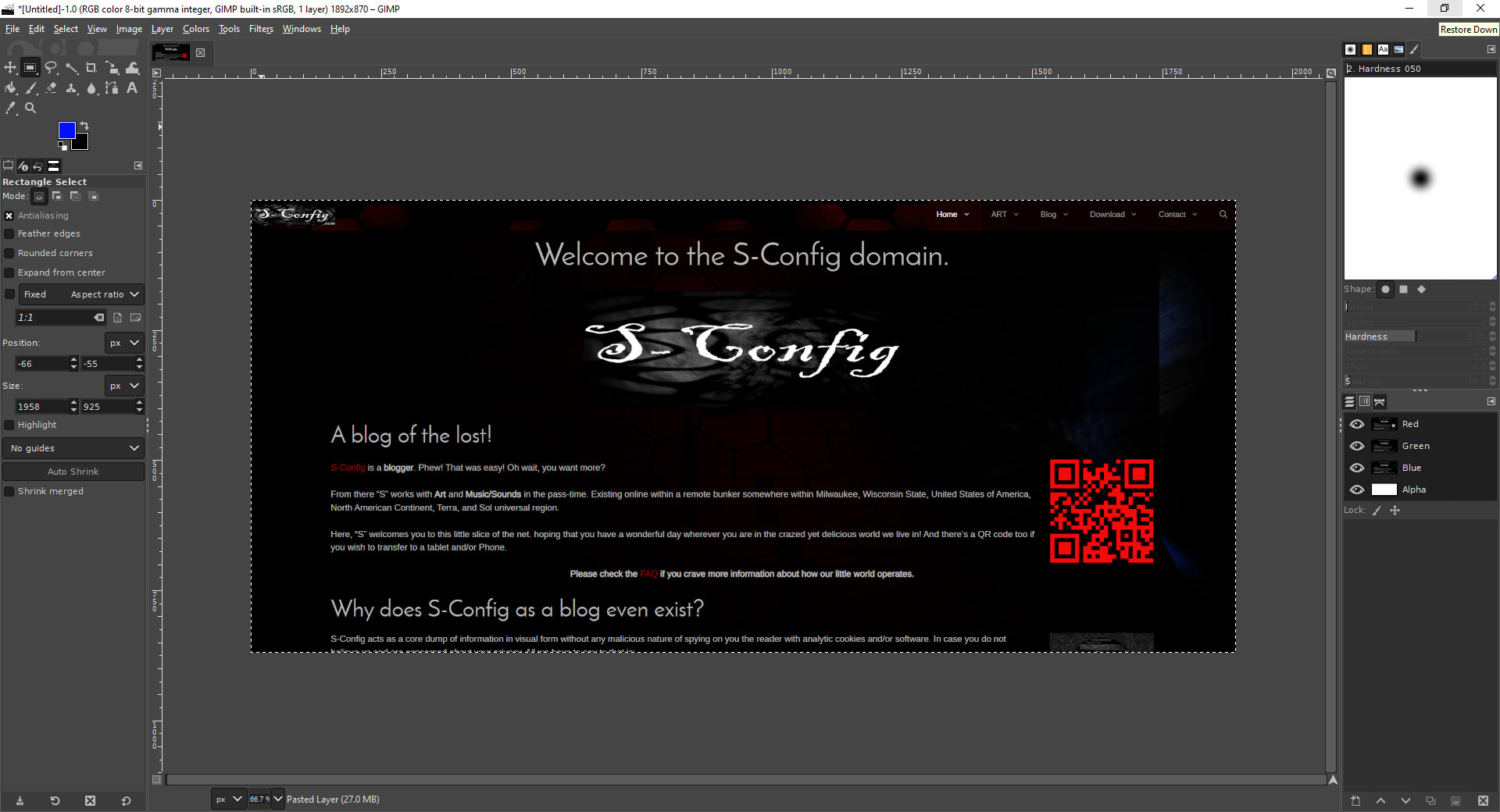Image resolution: width=1500 pixels, height=812 pixels.
Task: Open the Filters menu
Action: point(261,29)
